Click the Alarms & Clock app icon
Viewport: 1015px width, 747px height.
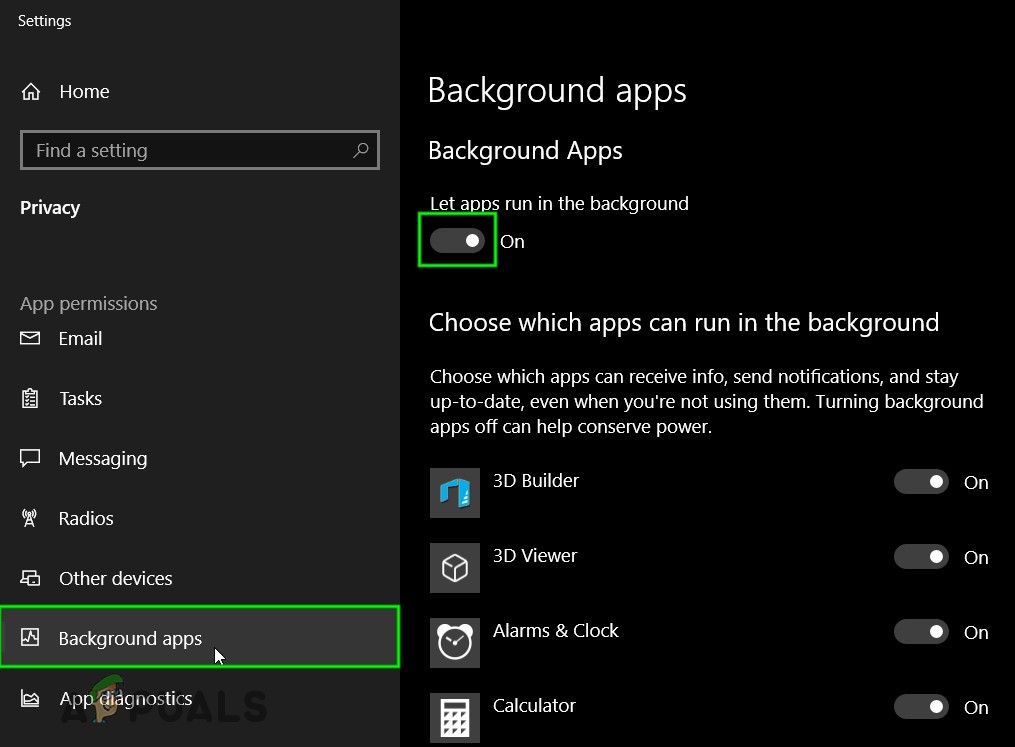[x=455, y=643]
